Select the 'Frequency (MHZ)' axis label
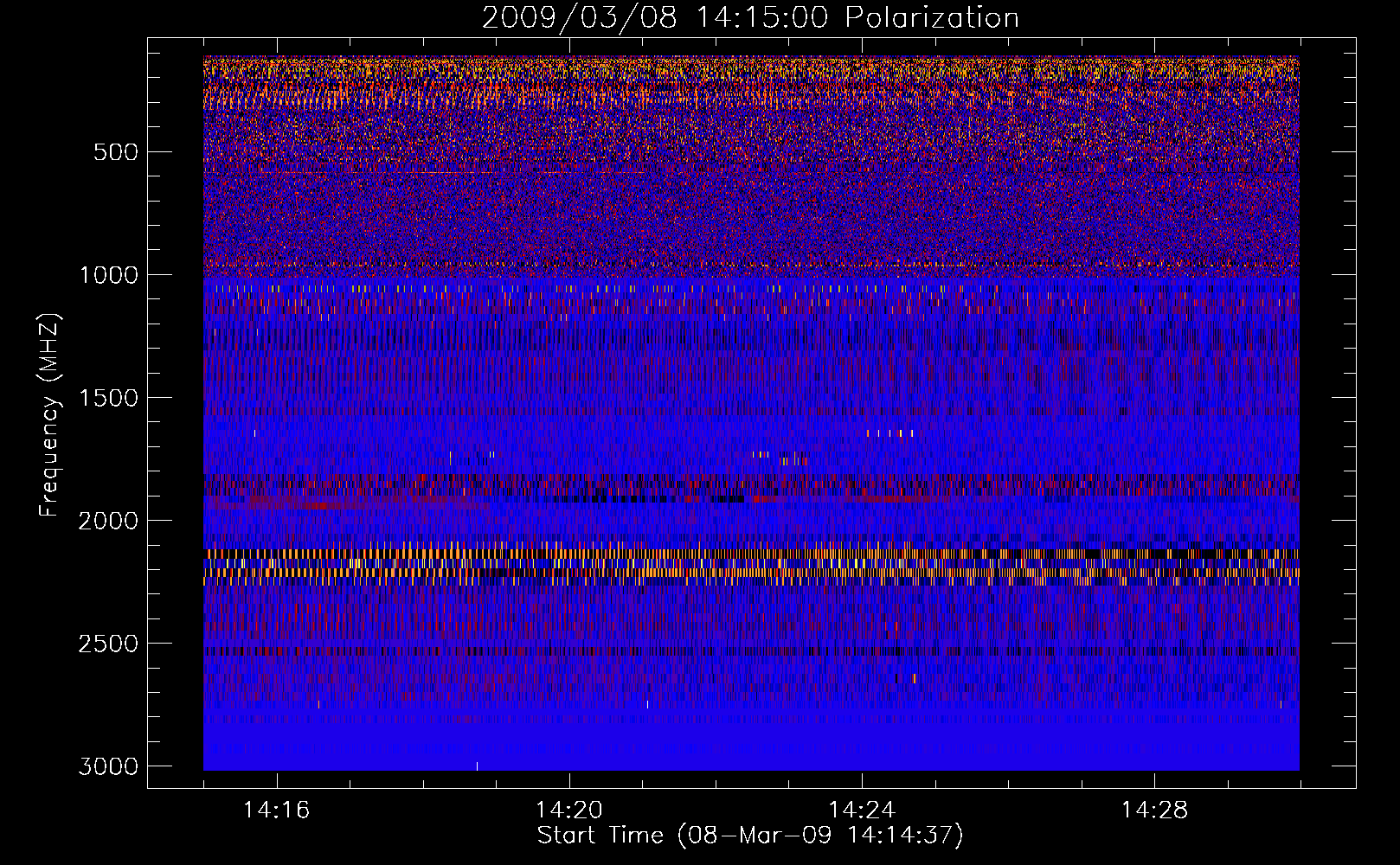Image resolution: width=1400 pixels, height=865 pixels. [x=49, y=415]
